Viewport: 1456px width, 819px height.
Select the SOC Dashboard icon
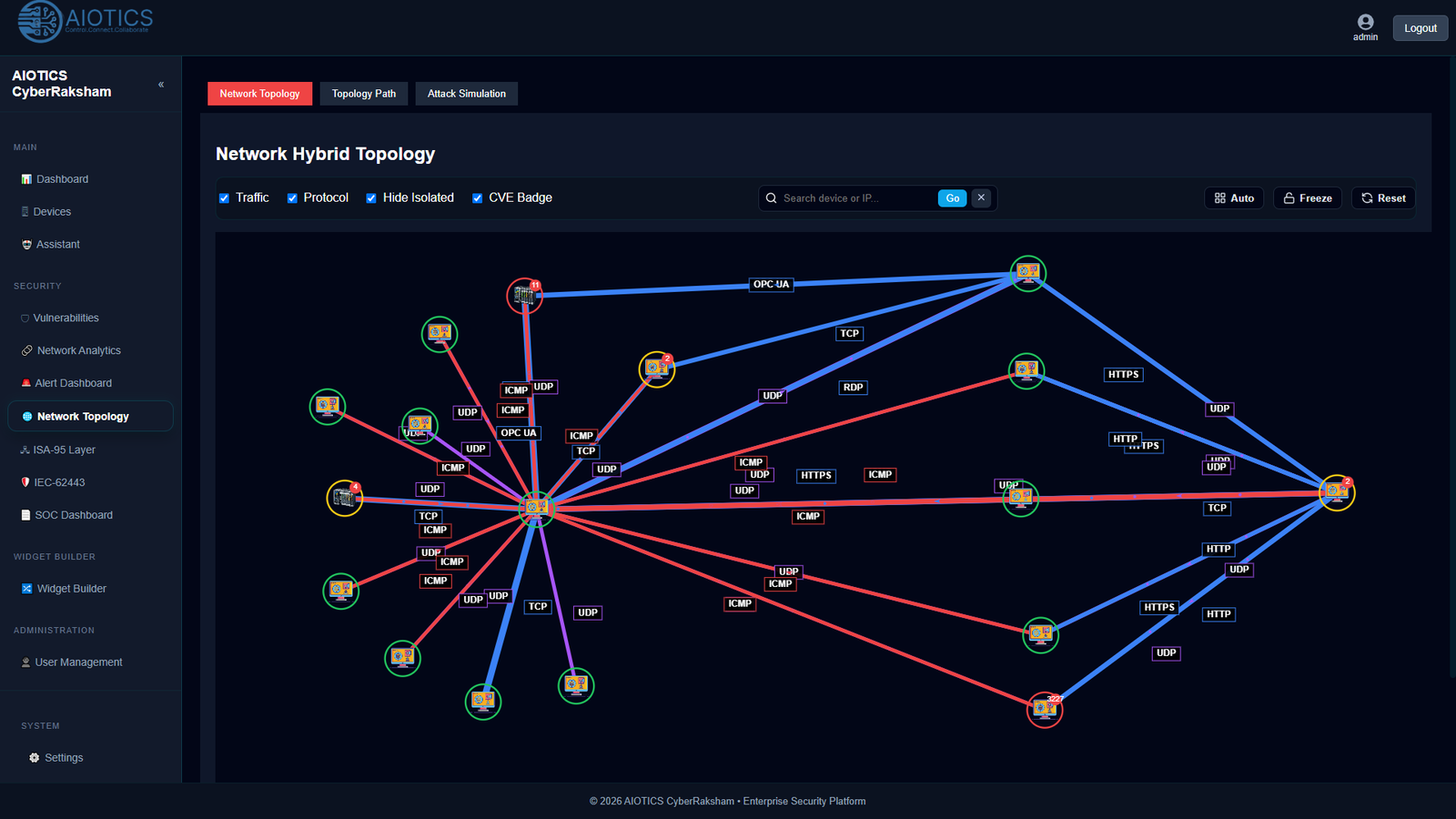point(25,515)
